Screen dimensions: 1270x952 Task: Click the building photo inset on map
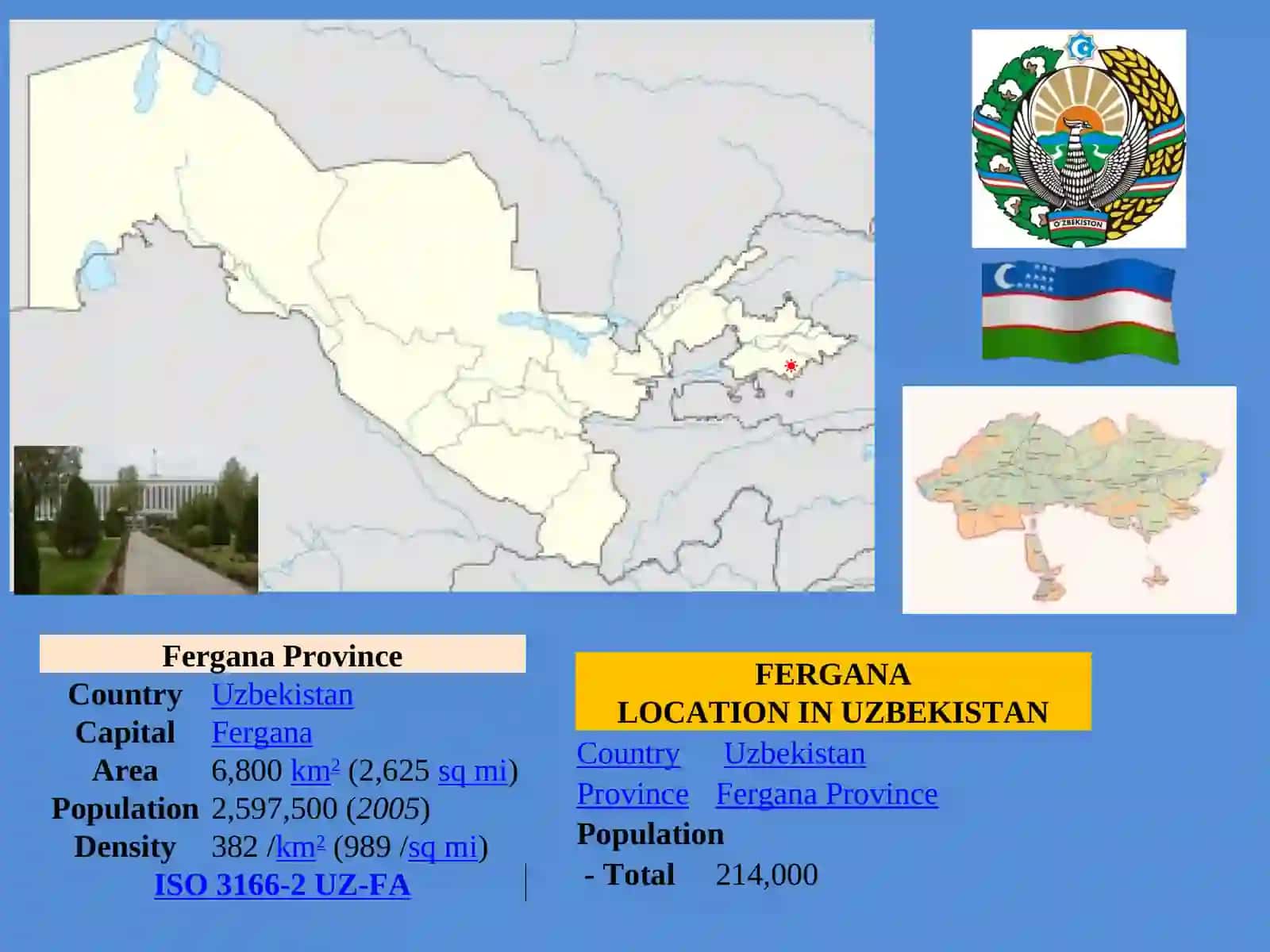(136, 520)
